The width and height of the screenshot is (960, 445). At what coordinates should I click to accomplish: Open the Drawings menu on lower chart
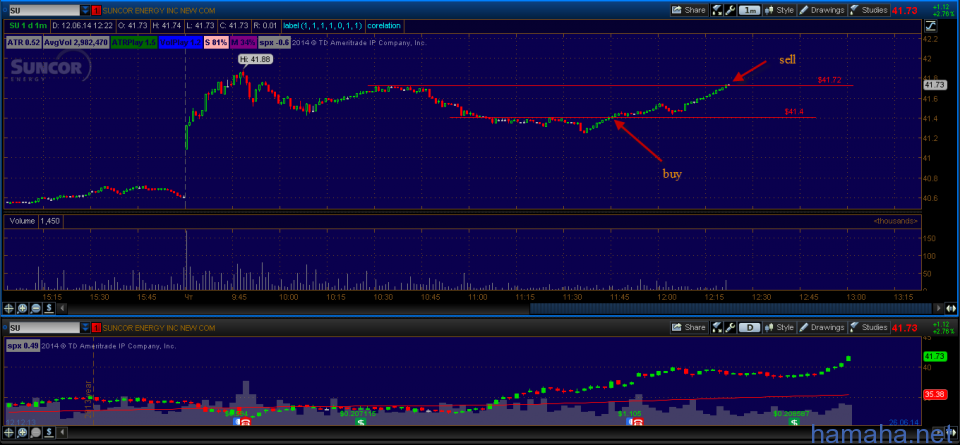(x=822, y=327)
